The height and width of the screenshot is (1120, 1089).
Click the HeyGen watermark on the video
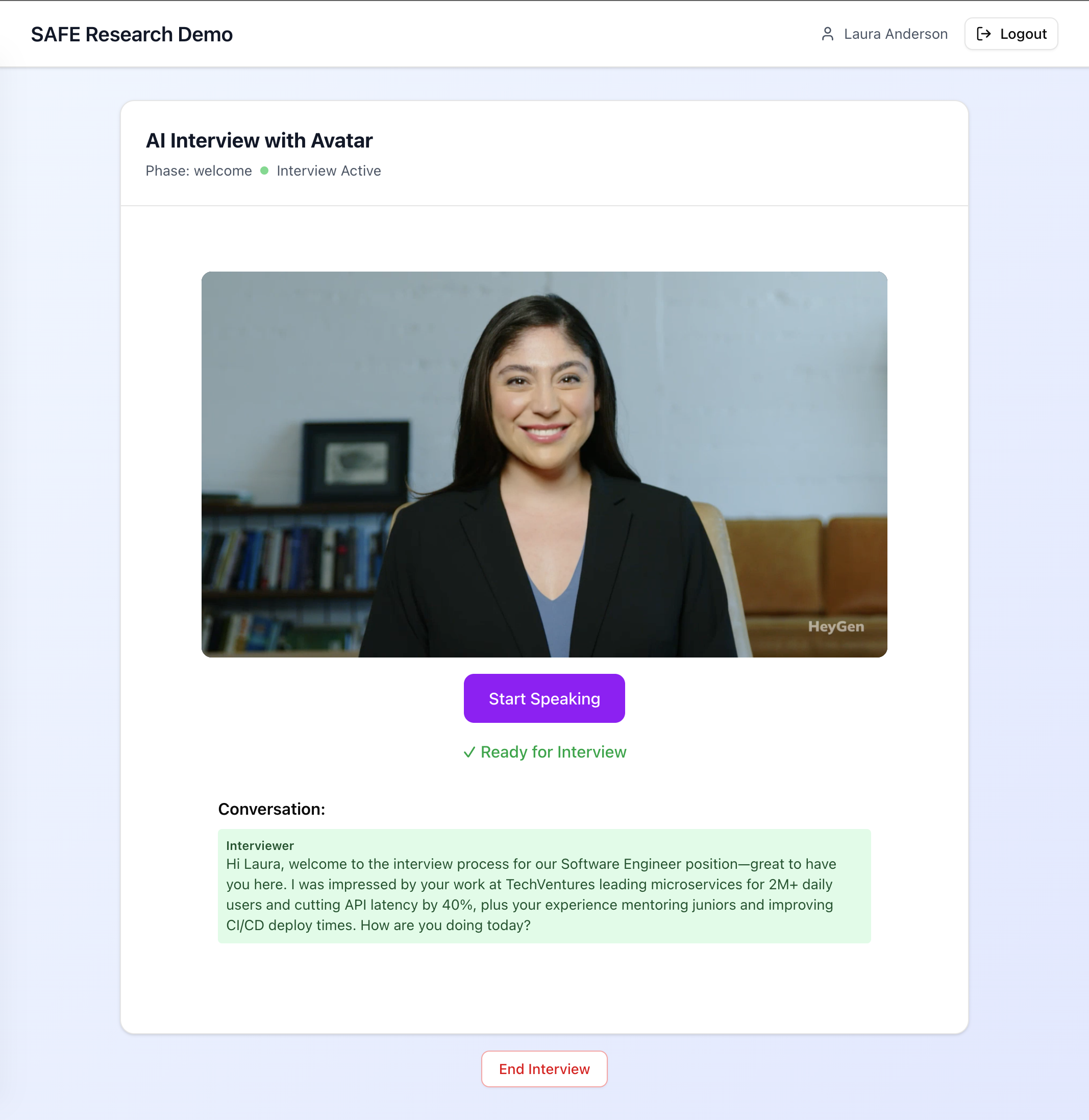(835, 626)
